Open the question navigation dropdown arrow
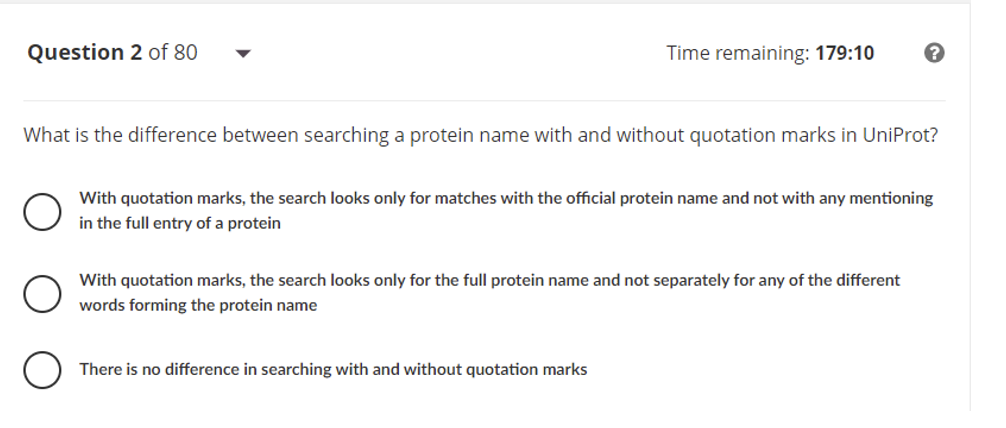 (x=241, y=54)
